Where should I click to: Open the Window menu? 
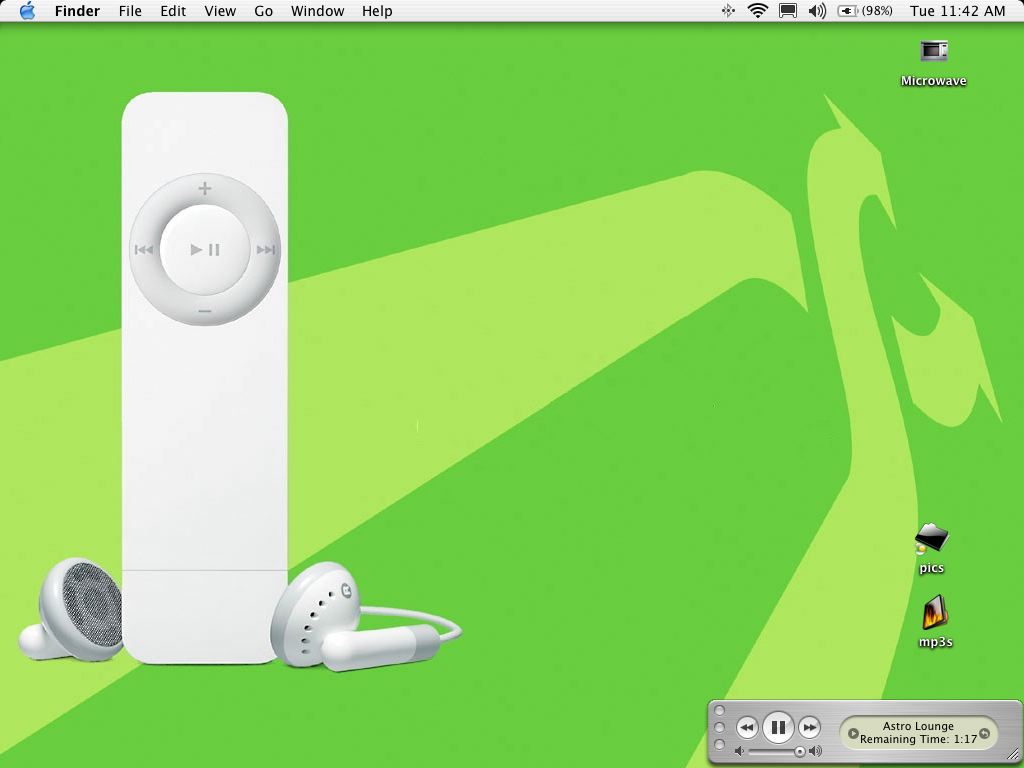tap(317, 11)
